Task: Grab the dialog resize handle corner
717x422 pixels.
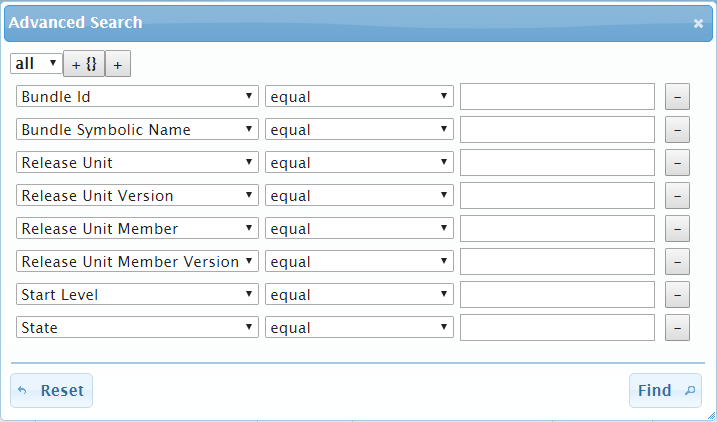Action: pos(711,416)
